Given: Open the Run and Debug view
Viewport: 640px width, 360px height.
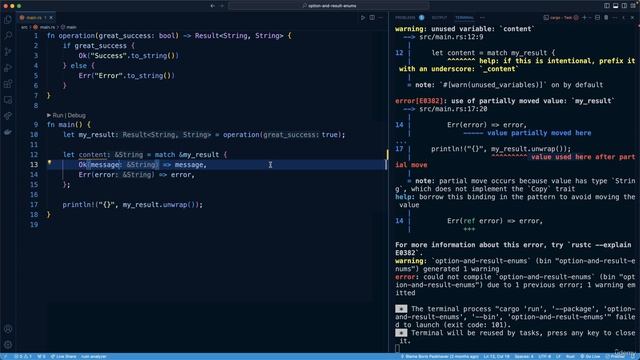Looking at the screenshot, I should (x=8, y=68).
